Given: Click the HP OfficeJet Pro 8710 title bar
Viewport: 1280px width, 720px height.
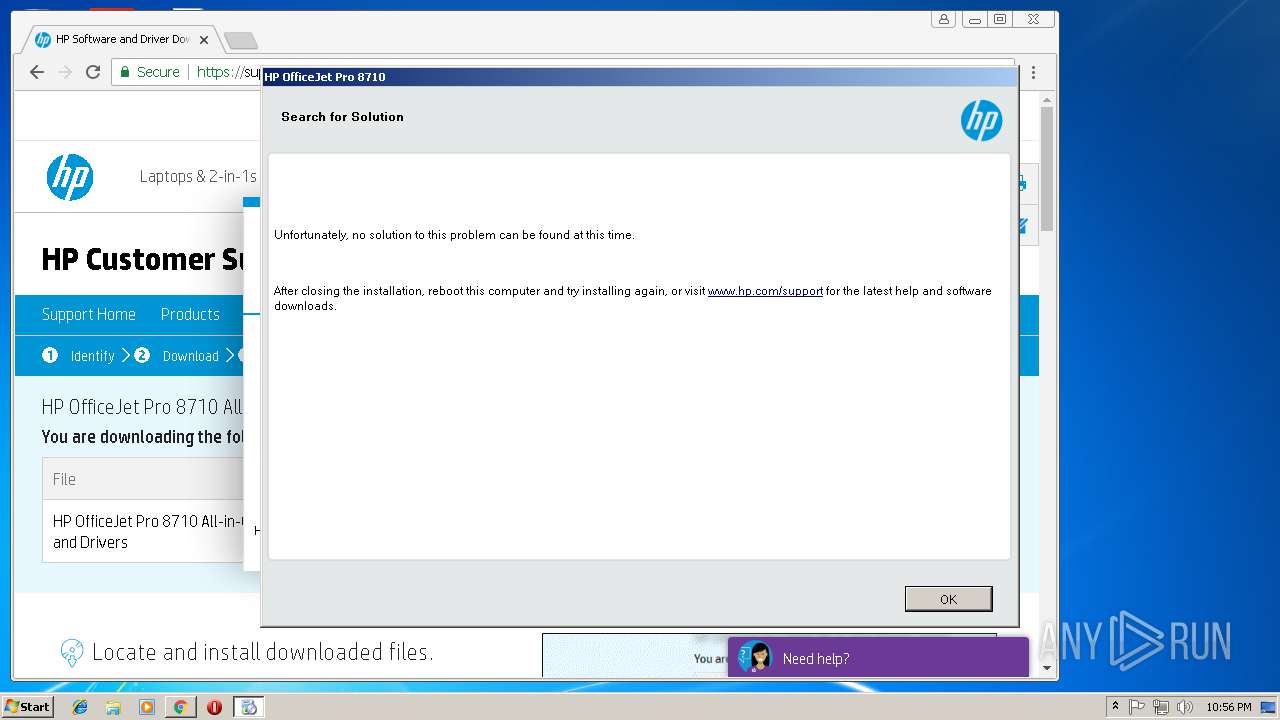Looking at the screenshot, I should coord(640,77).
